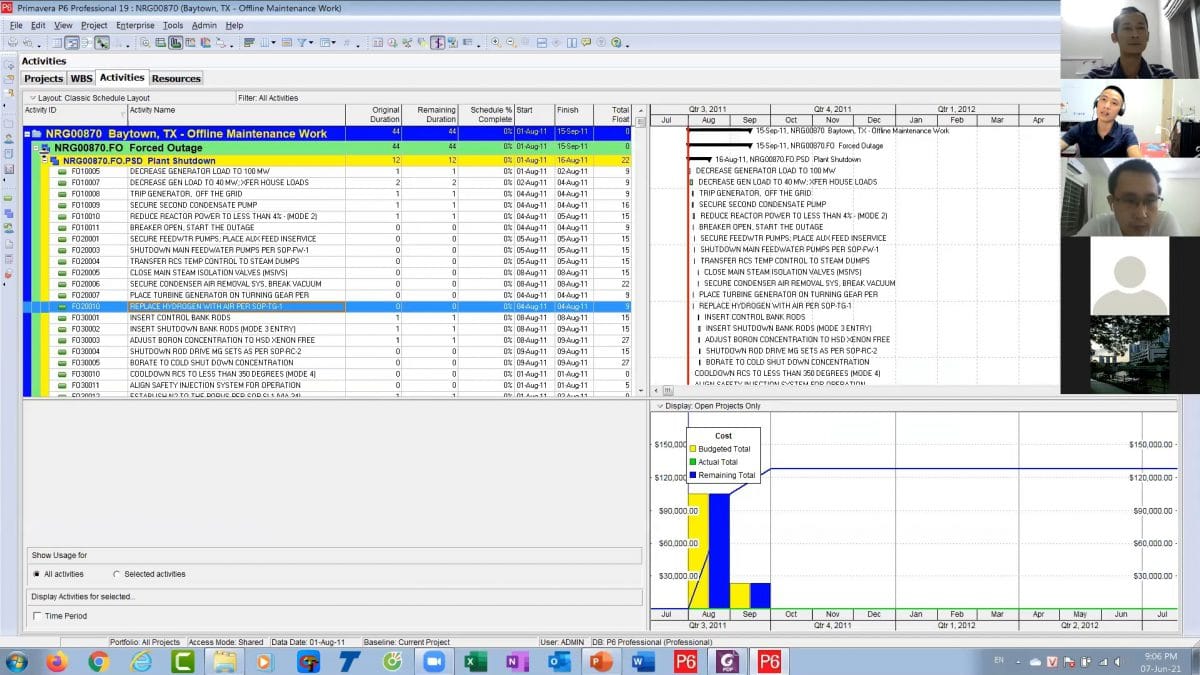Screen dimensions: 1200x675
Task: Open the Help menu
Action: point(234,25)
